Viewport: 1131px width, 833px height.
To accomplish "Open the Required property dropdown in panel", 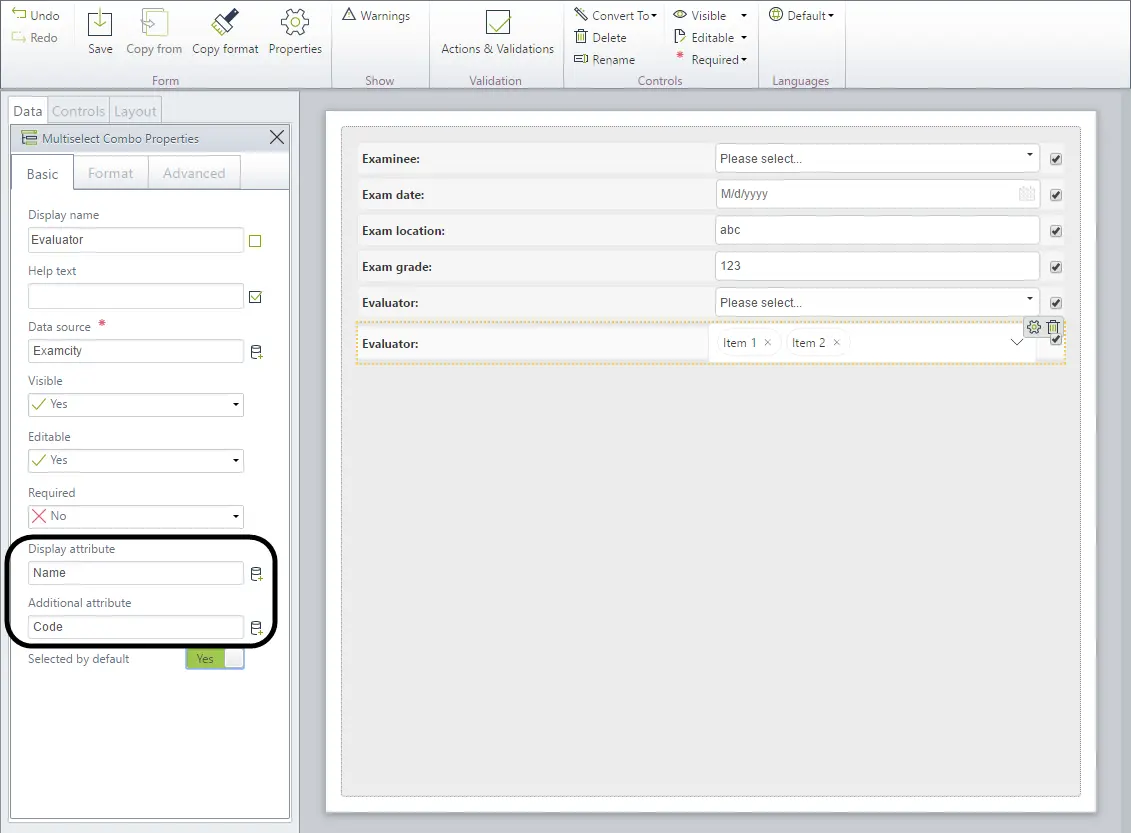I will point(136,516).
